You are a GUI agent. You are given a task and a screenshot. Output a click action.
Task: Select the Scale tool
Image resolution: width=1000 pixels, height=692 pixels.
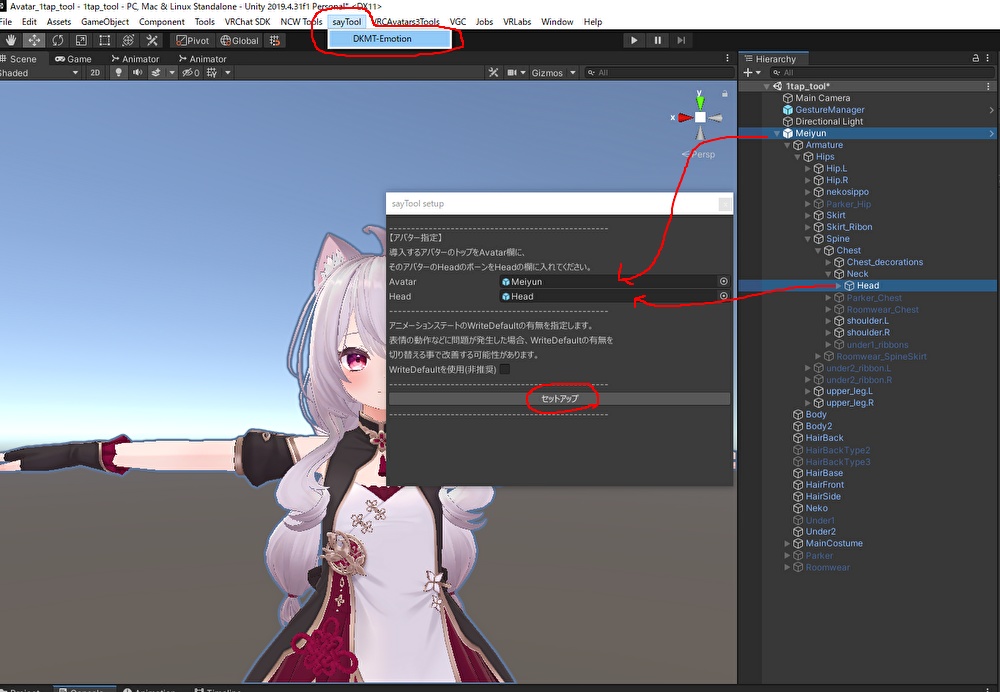[x=82, y=40]
